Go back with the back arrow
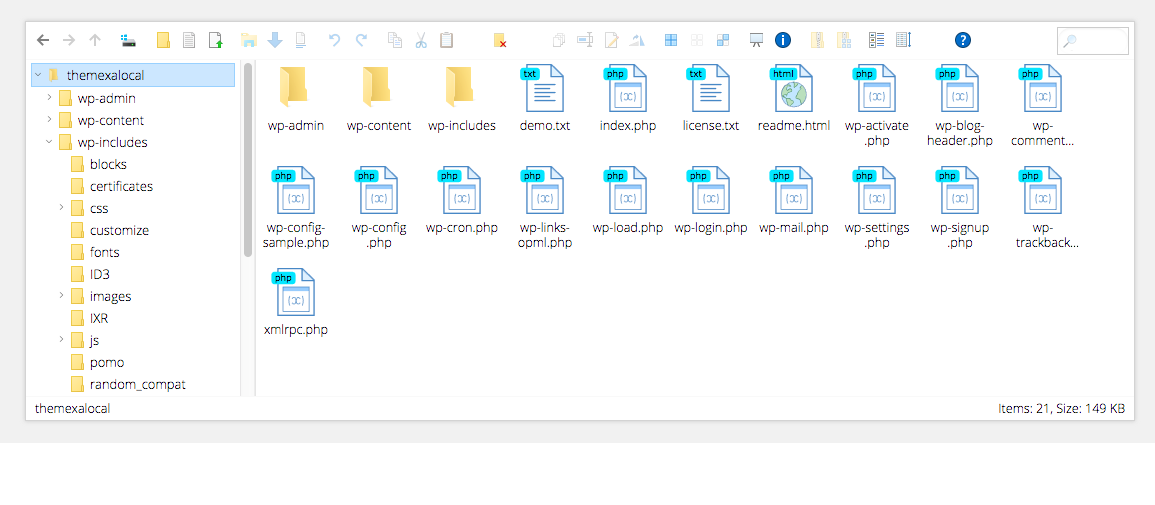This screenshot has width=1155, height=505. (x=43, y=40)
